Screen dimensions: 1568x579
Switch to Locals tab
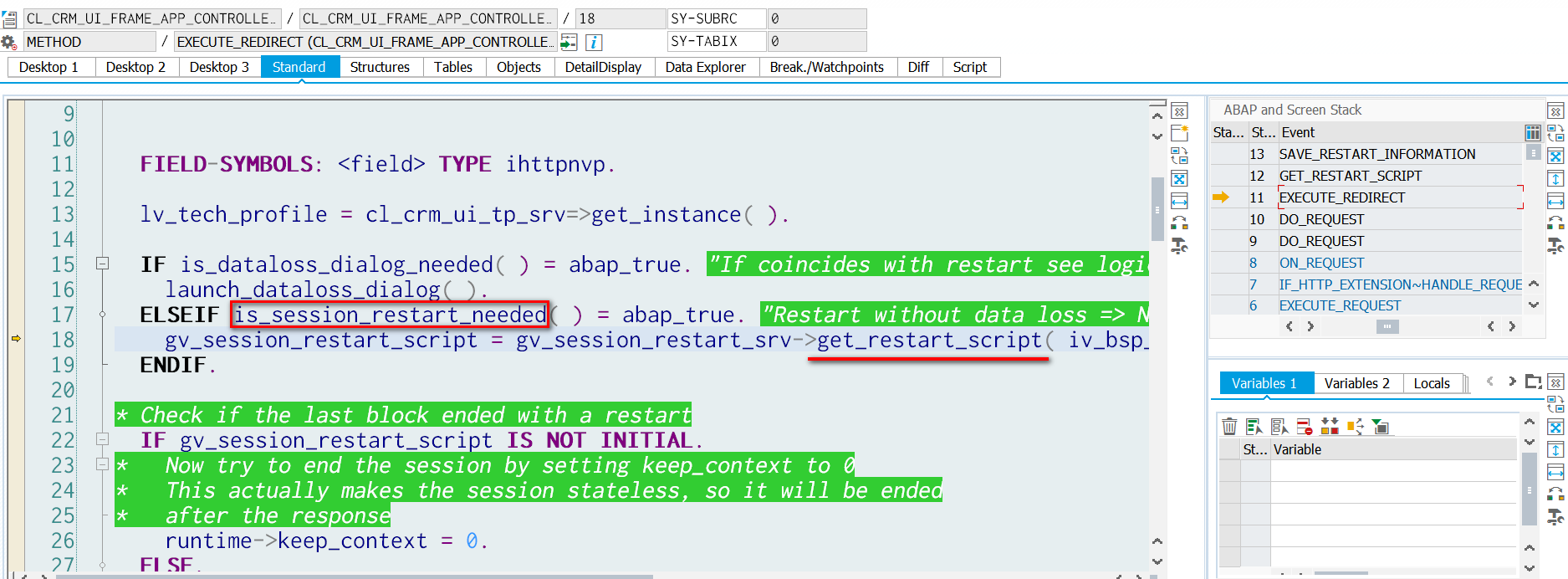[x=1432, y=383]
